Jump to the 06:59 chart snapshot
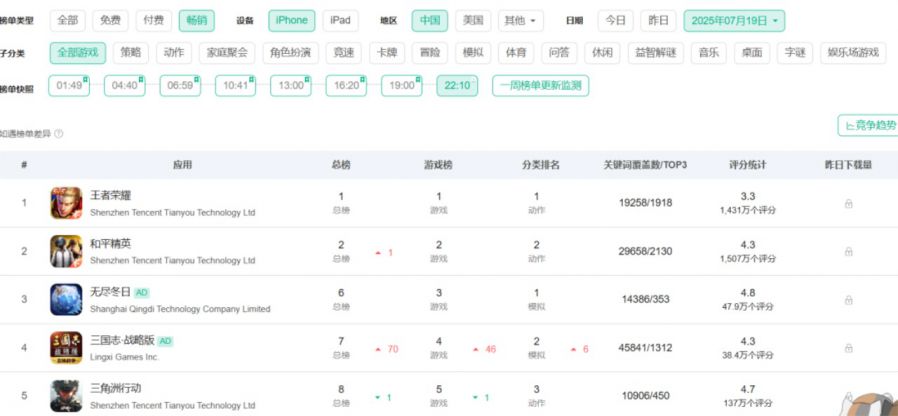Image resolution: width=898 pixels, height=416 pixels. 180,85
